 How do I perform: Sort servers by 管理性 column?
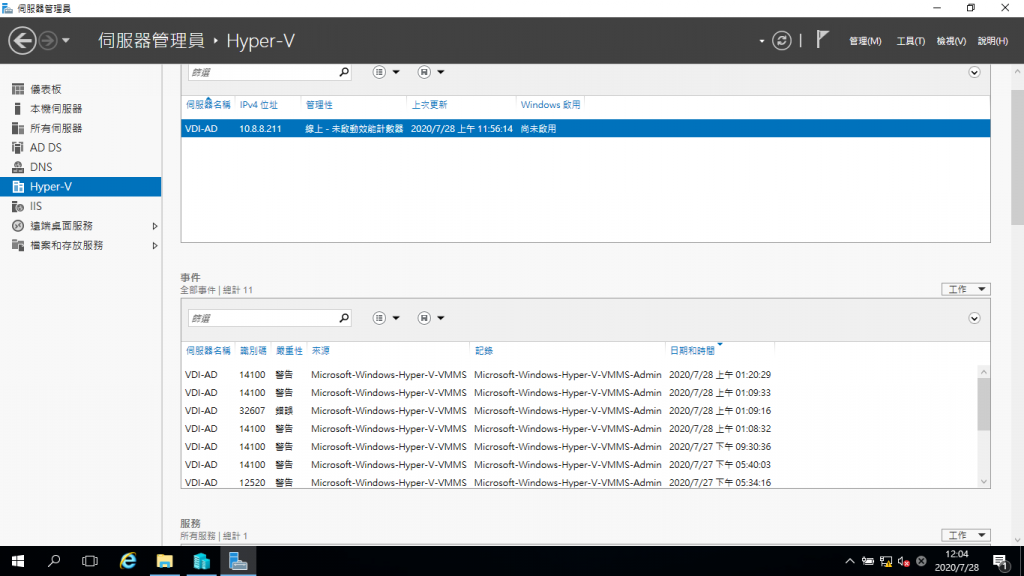(319, 104)
